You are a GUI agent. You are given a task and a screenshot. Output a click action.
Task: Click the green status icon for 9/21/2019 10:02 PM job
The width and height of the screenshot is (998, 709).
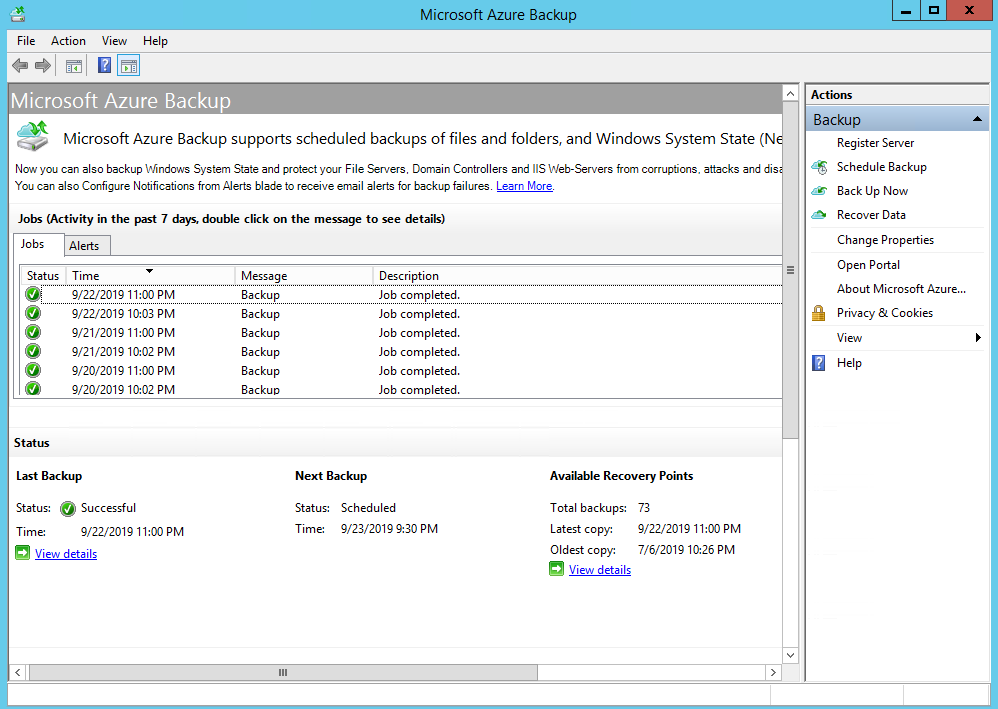click(32, 351)
